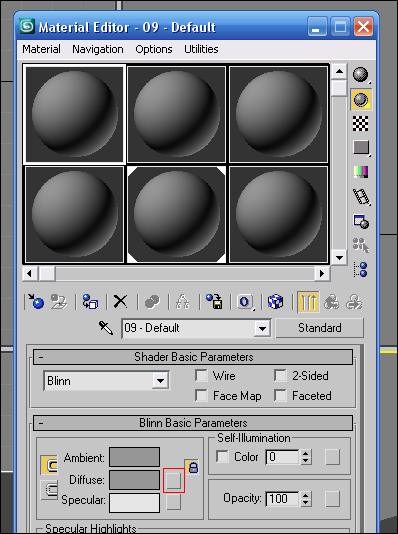Open the Navigation menu
The image size is (398, 534).
click(98, 49)
